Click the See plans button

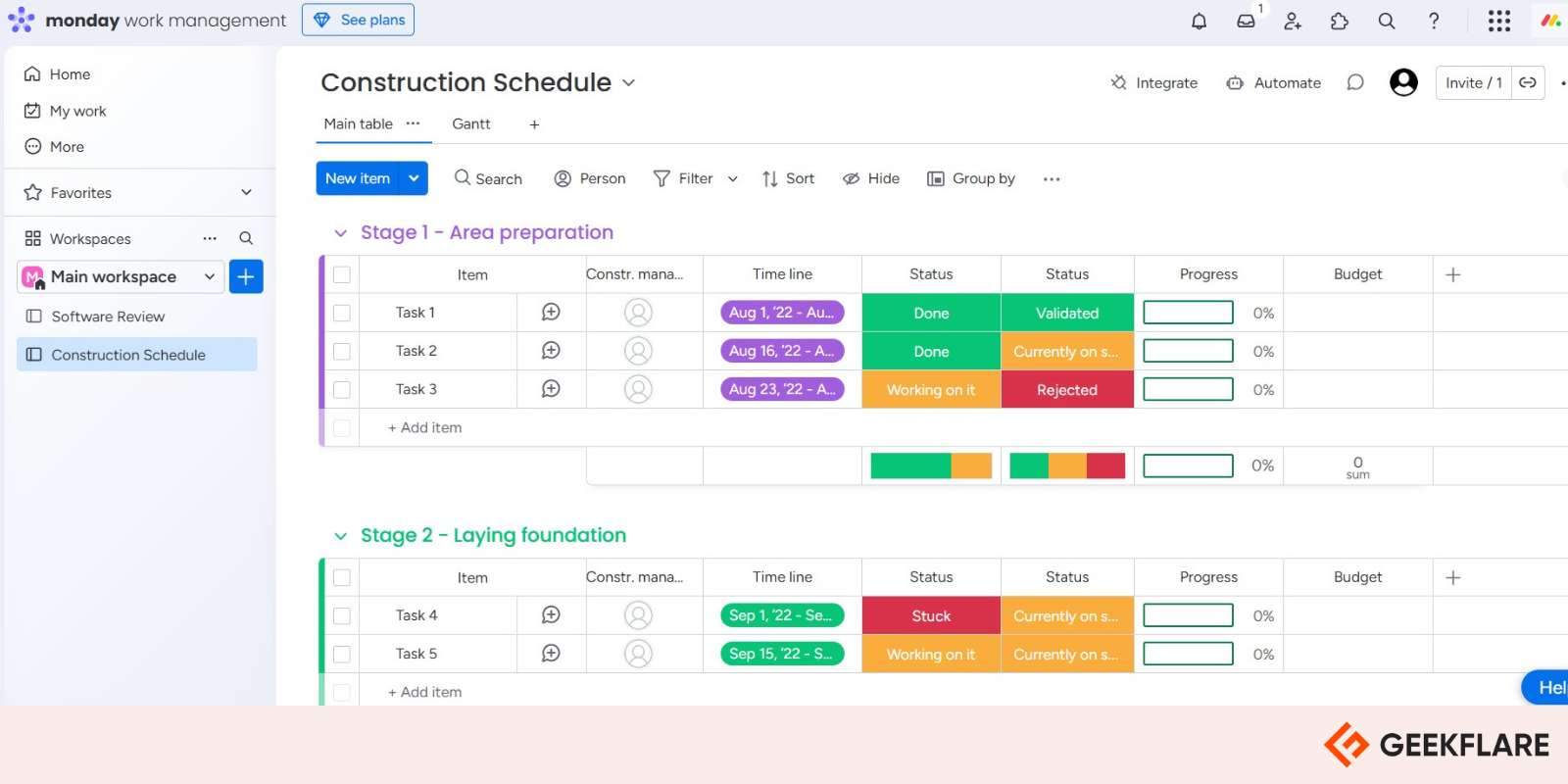(x=359, y=20)
